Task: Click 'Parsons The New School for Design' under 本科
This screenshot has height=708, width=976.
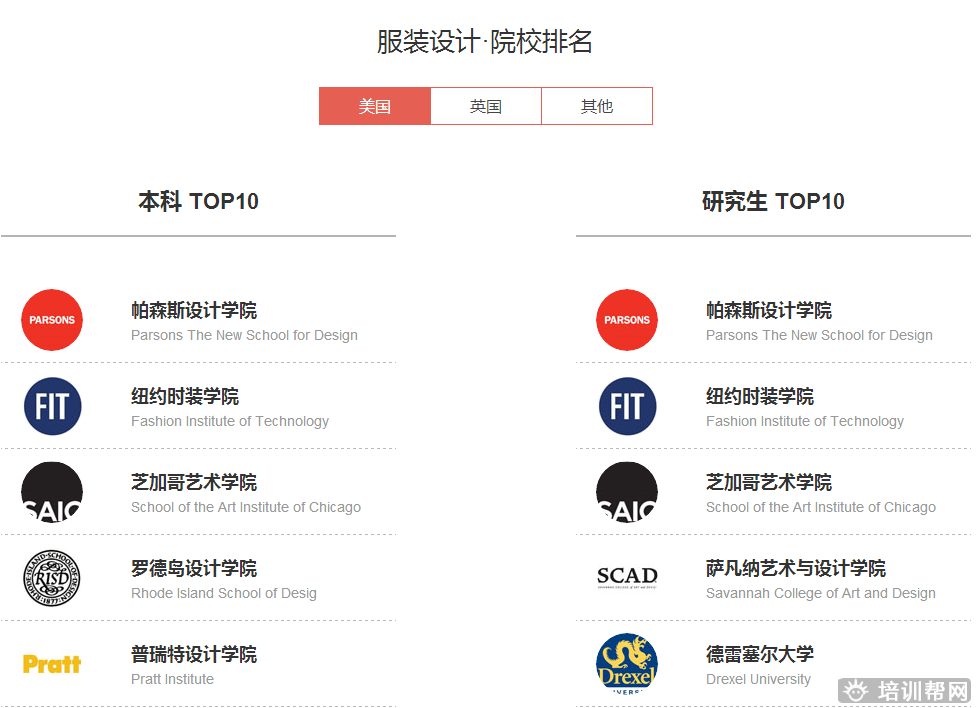Action: pos(244,336)
